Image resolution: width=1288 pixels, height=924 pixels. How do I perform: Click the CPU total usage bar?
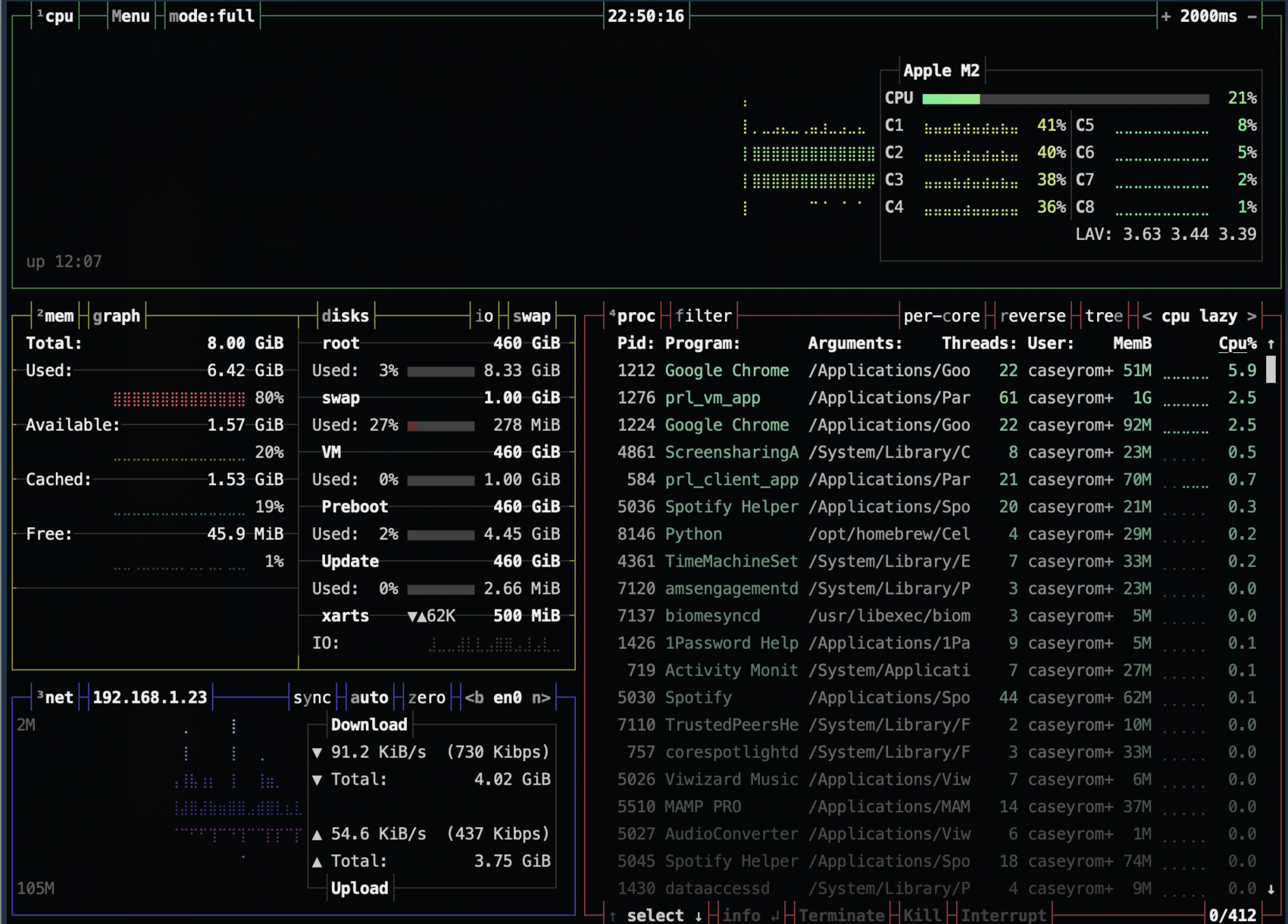click(1065, 98)
